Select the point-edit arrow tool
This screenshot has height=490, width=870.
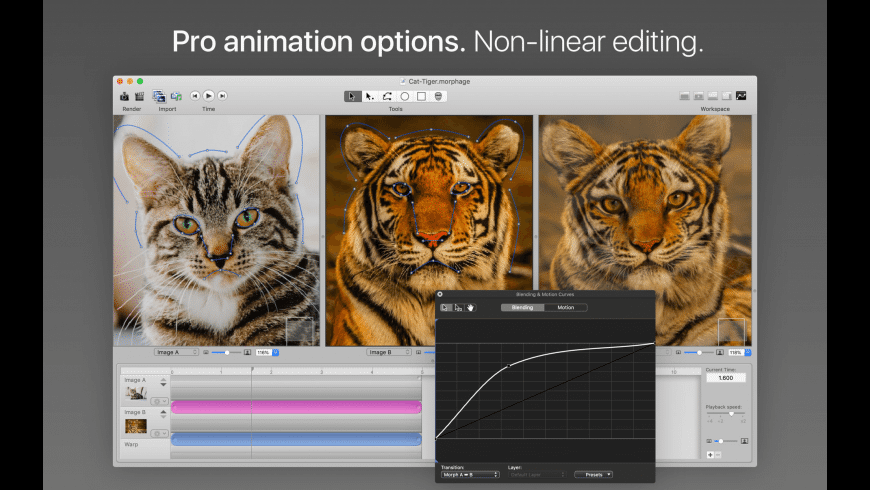(370, 97)
